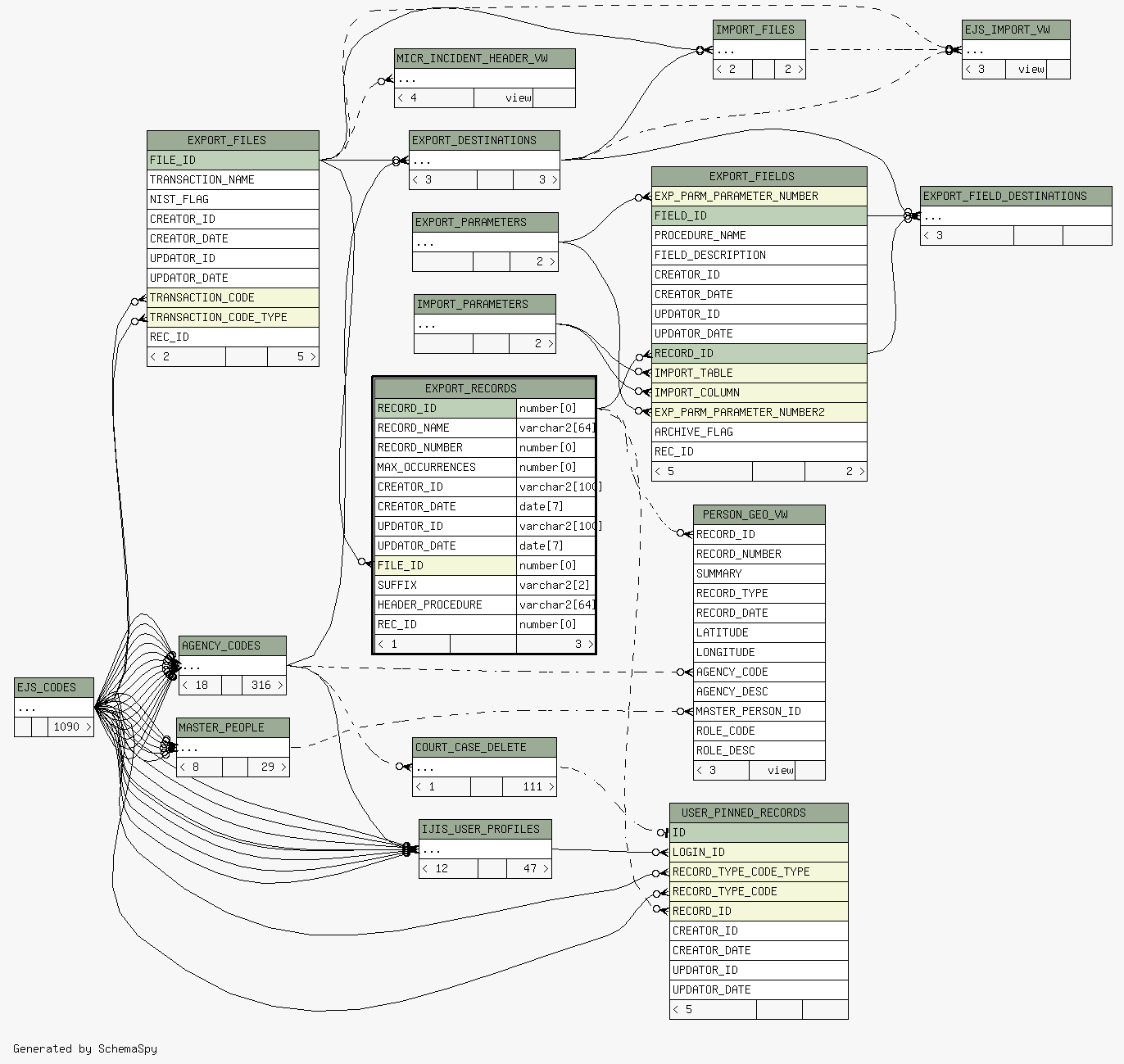
Task: Select HEADER_PROCEDURE column in EXPORT_RECORDS
Action: pos(446,604)
